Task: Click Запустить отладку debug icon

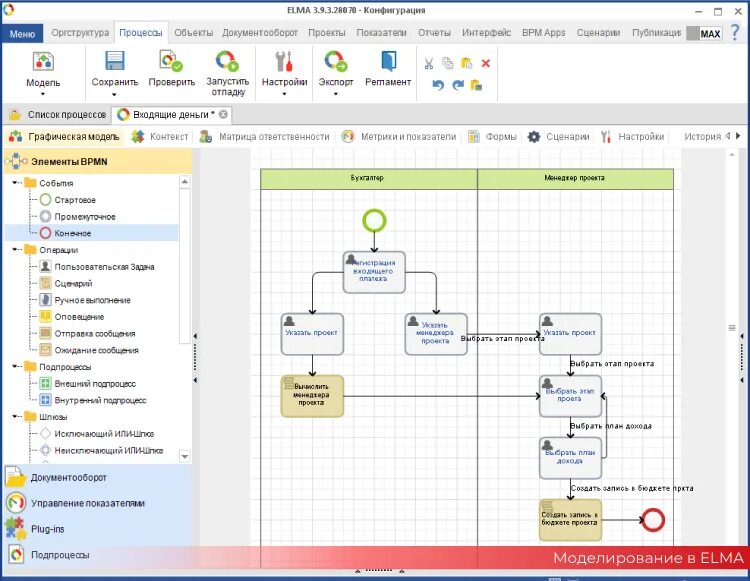Action: pos(227,61)
